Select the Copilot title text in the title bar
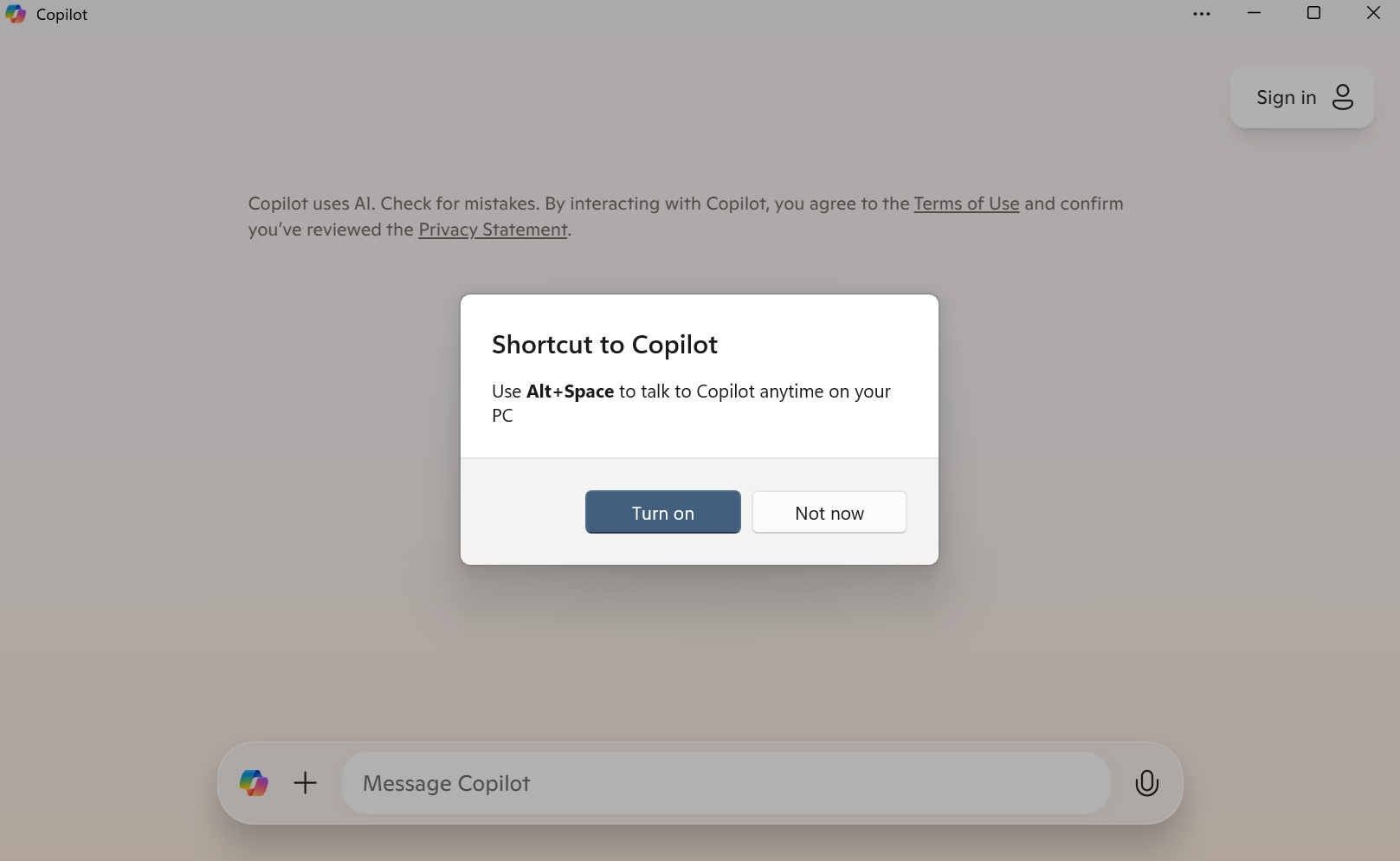 point(62,15)
